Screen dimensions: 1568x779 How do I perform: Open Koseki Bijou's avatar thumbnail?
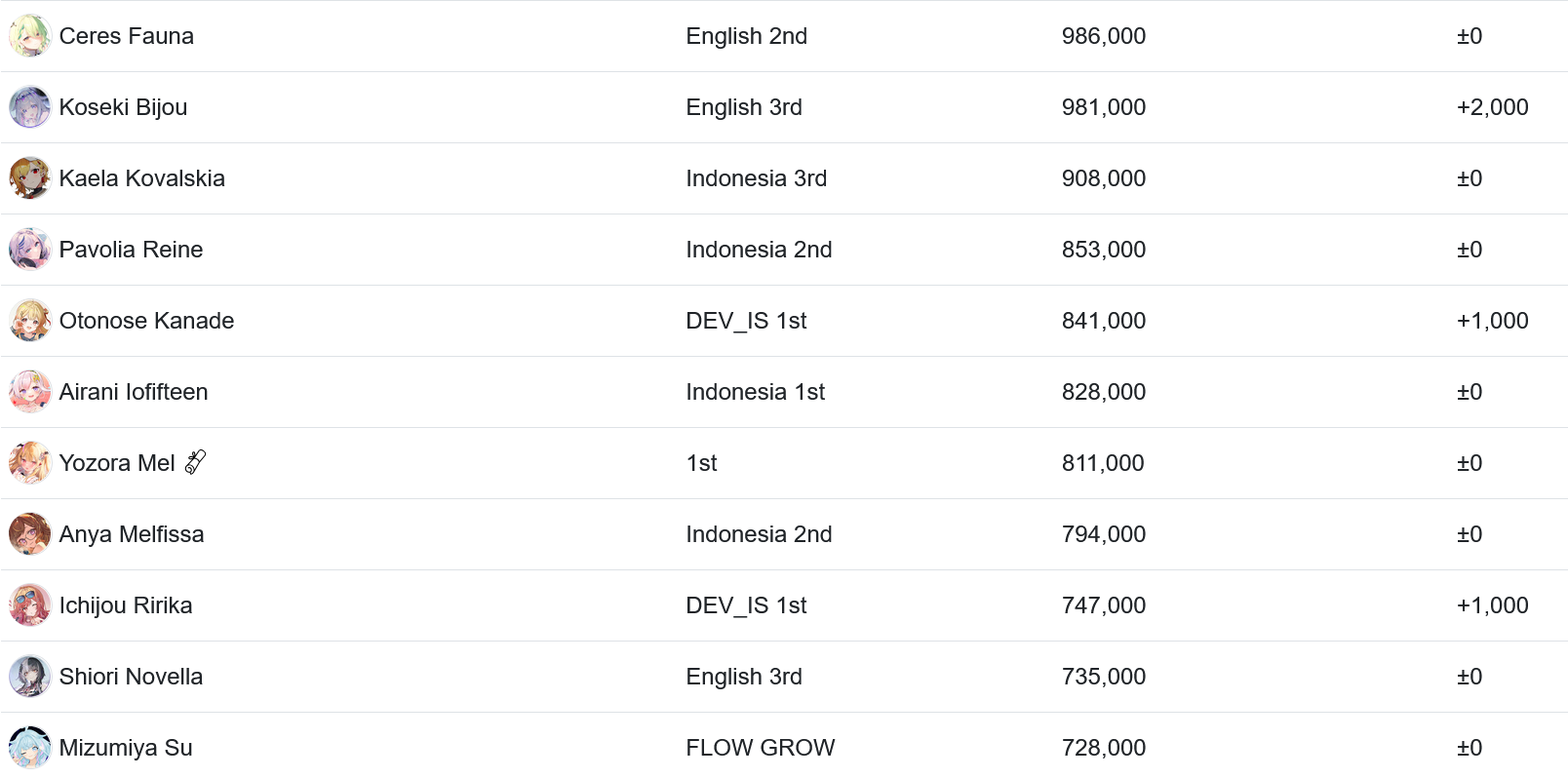click(30, 107)
